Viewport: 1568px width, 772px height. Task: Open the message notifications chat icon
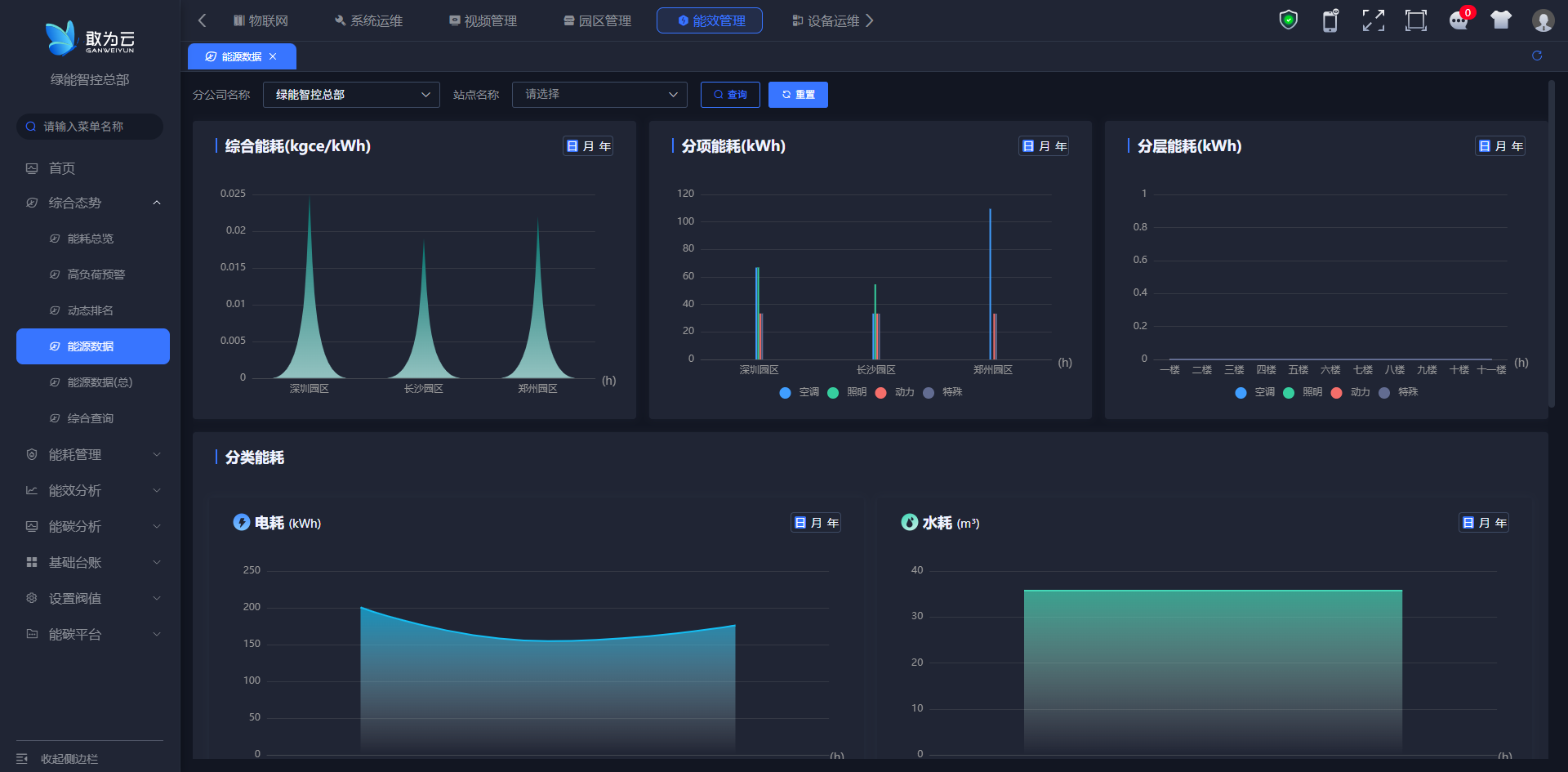coord(1459,20)
